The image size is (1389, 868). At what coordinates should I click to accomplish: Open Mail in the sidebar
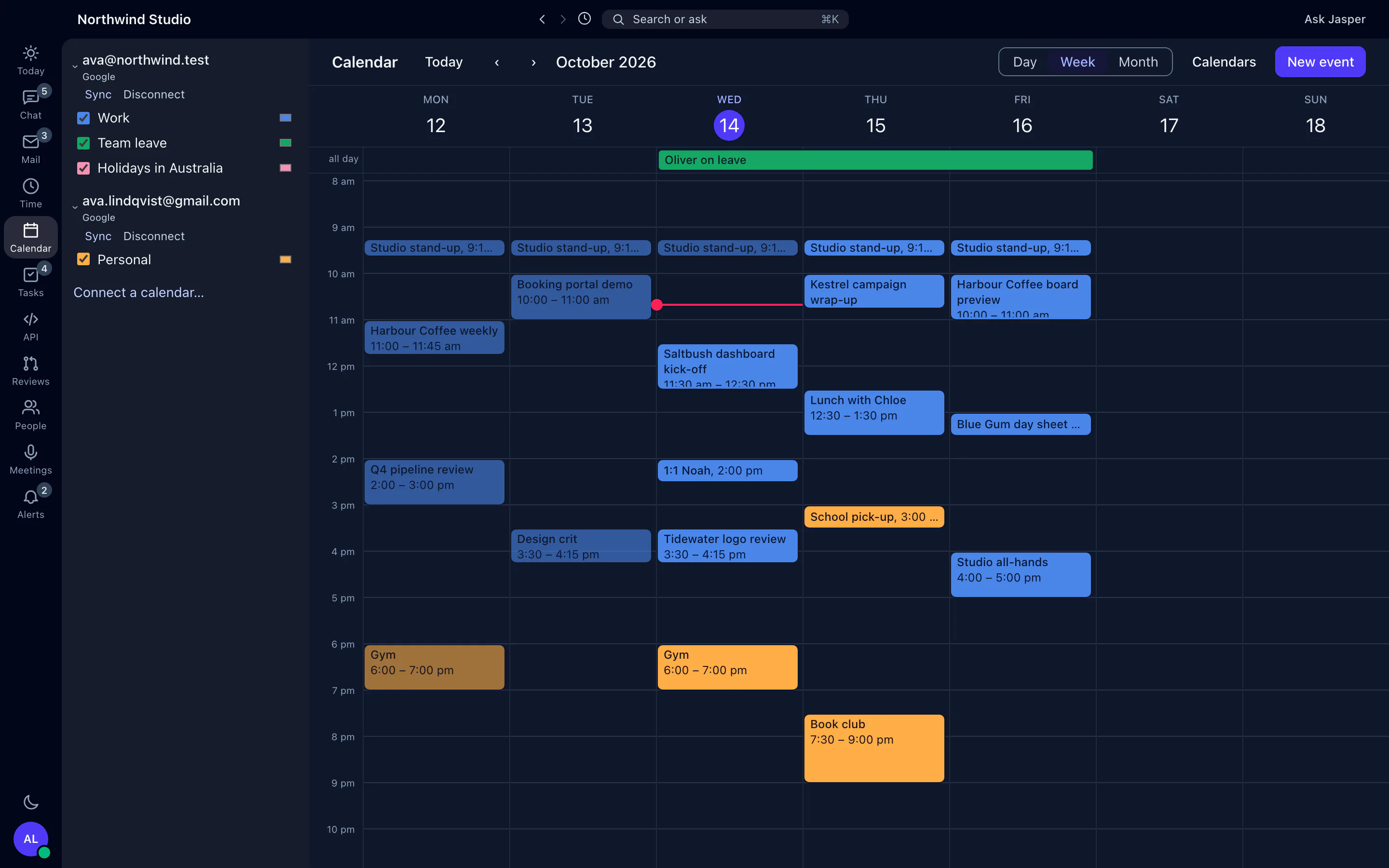point(30,149)
